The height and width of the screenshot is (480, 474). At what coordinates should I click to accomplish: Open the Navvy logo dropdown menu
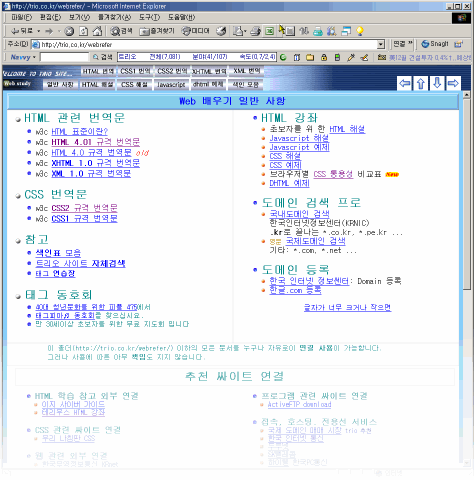tap(23, 57)
